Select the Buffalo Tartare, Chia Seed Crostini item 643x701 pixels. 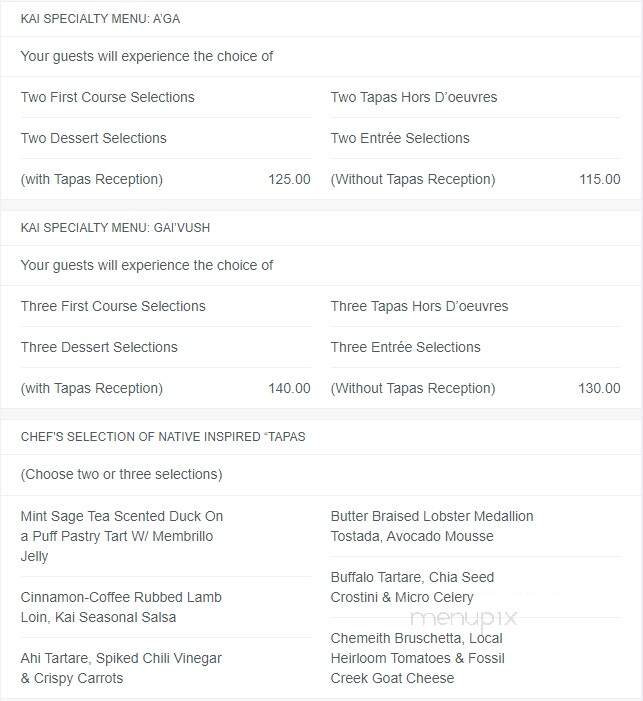tap(412, 587)
